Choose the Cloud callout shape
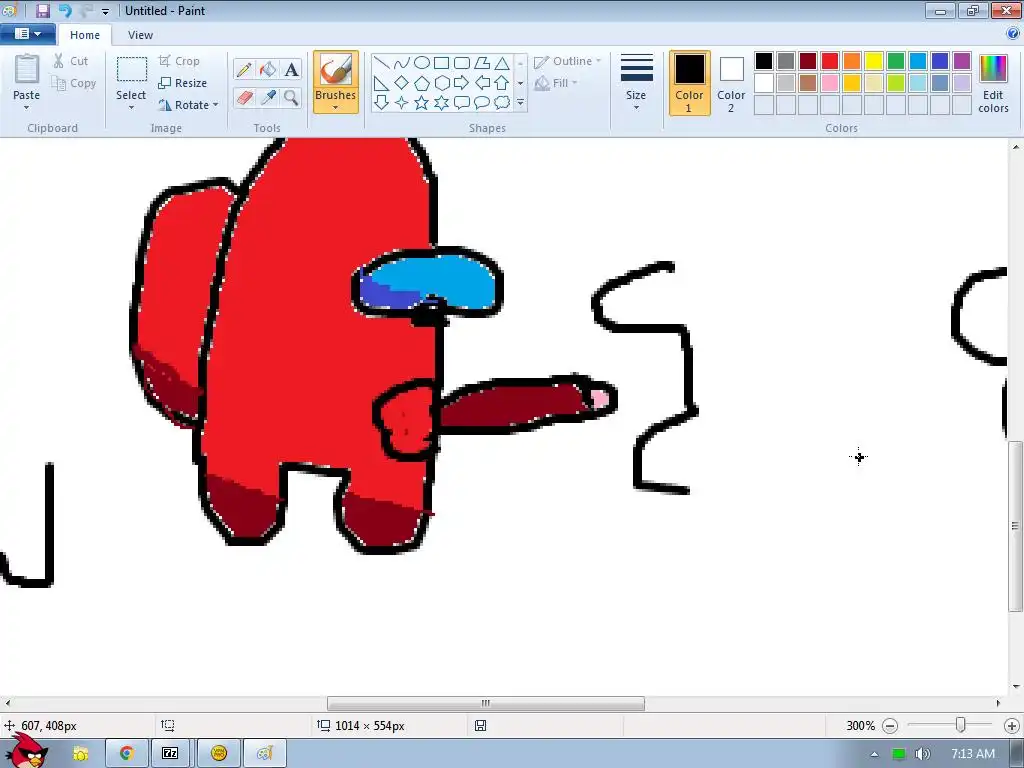Screen dimensions: 1024x768 [502, 103]
